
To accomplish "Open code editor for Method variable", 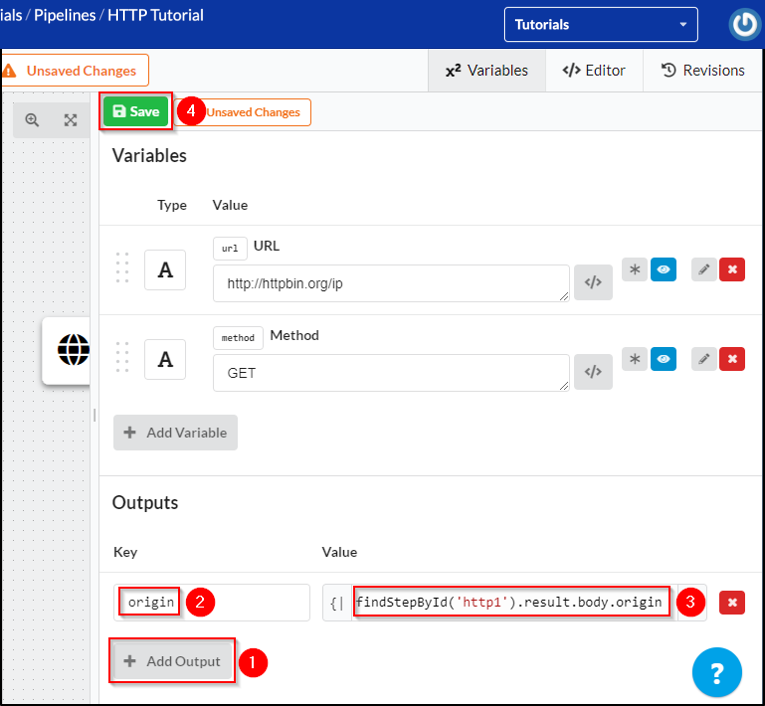I will click(x=593, y=372).
